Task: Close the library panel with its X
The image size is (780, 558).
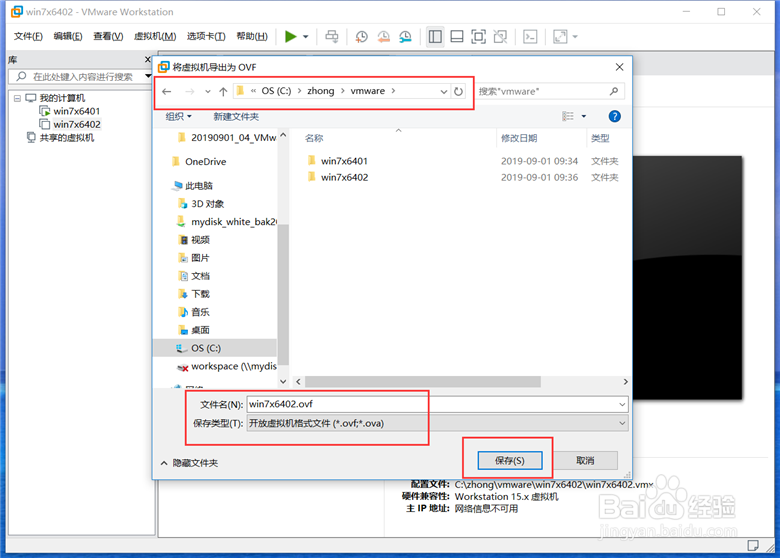Action: pos(147,60)
